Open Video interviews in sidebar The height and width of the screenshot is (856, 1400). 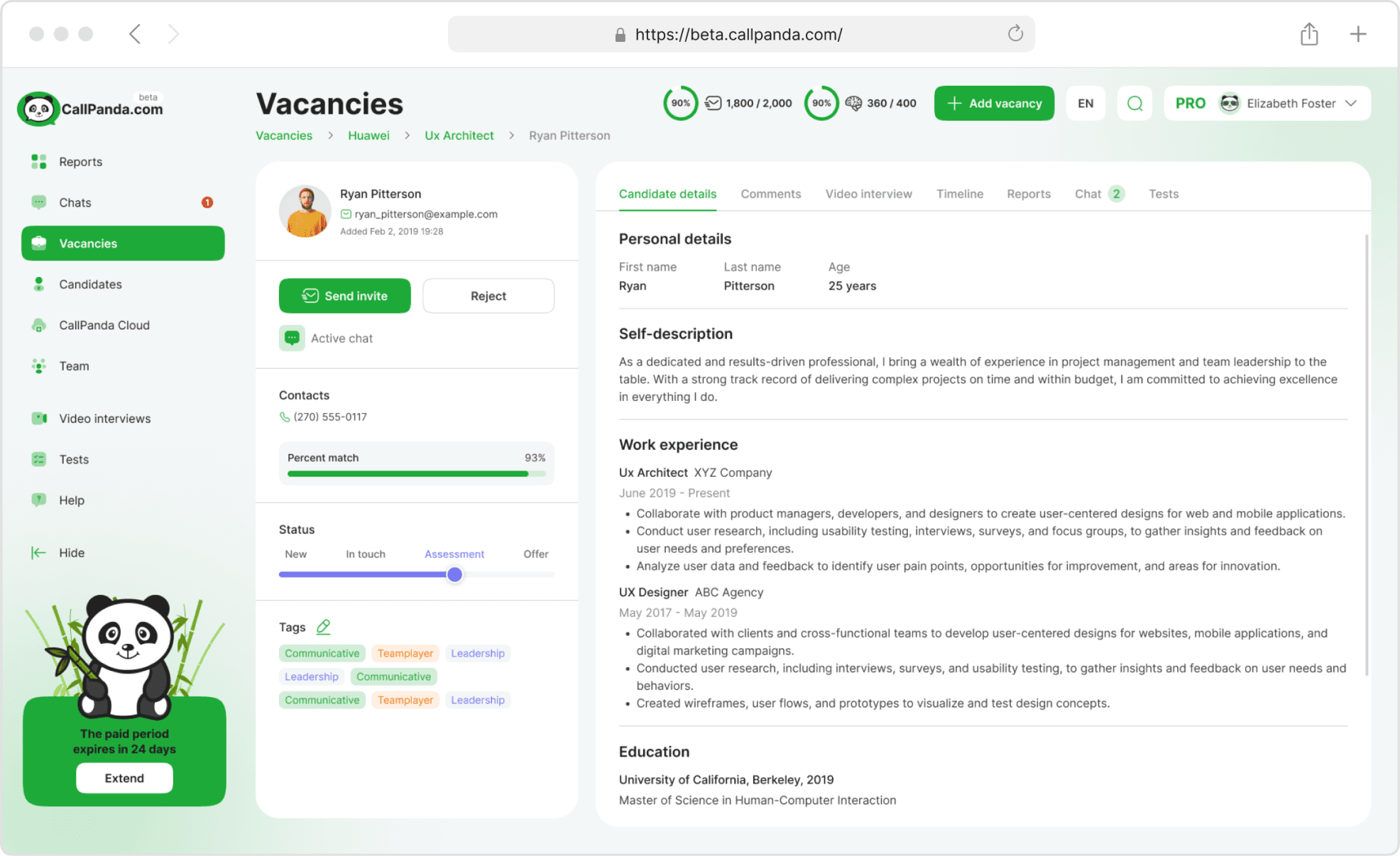tap(104, 418)
